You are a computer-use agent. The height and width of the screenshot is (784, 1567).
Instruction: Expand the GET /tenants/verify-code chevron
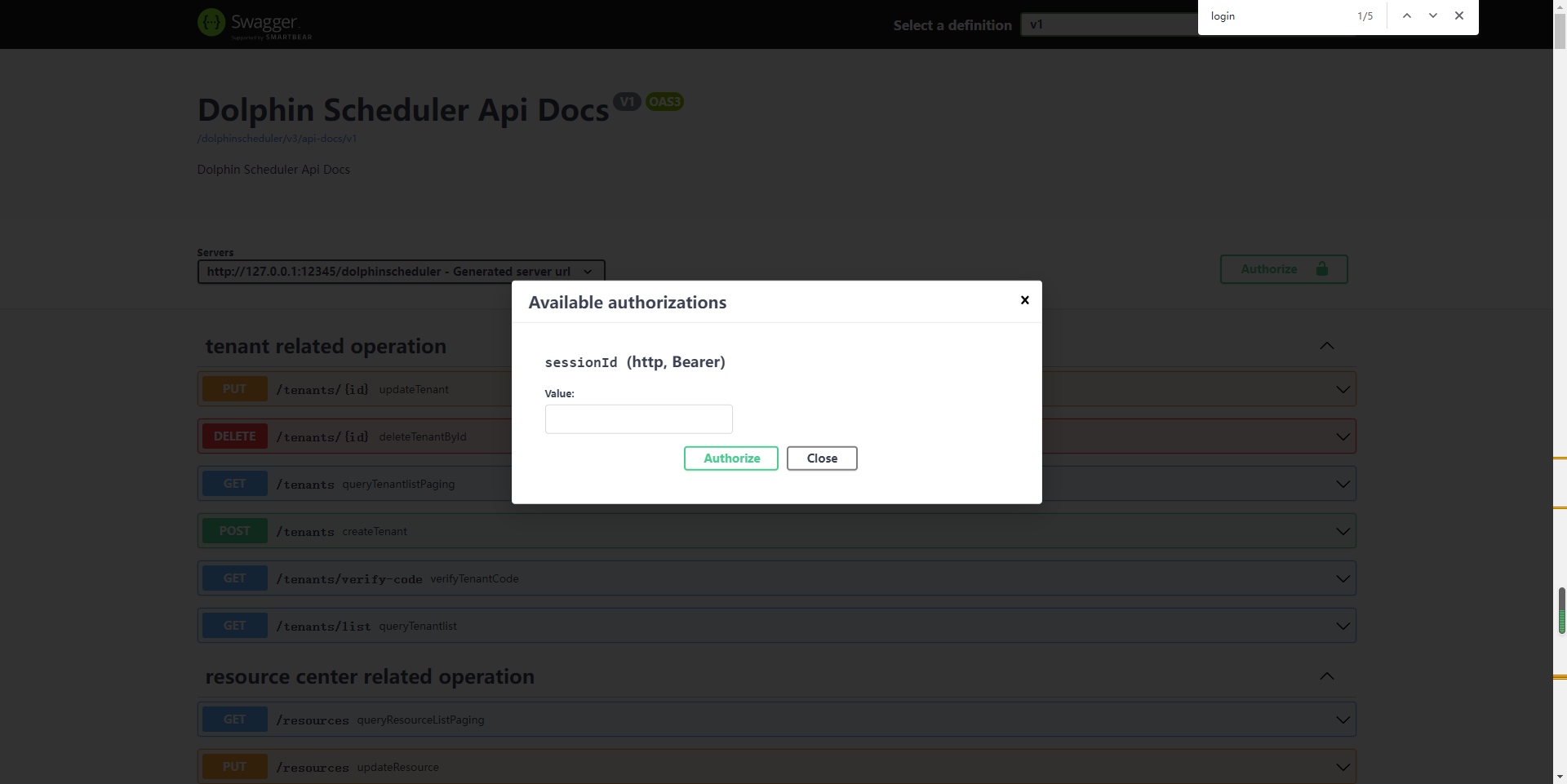pos(1343,578)
